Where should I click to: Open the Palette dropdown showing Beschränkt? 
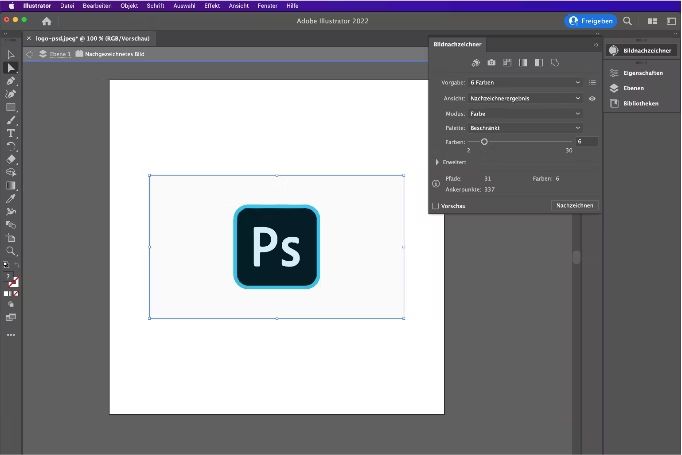(x=525, y=128)
